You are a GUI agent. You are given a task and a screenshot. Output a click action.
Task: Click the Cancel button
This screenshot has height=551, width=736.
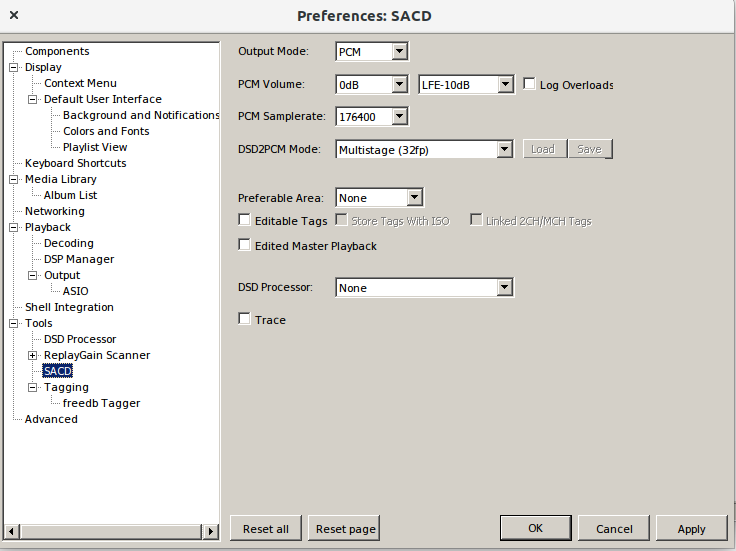click(614, 528)
